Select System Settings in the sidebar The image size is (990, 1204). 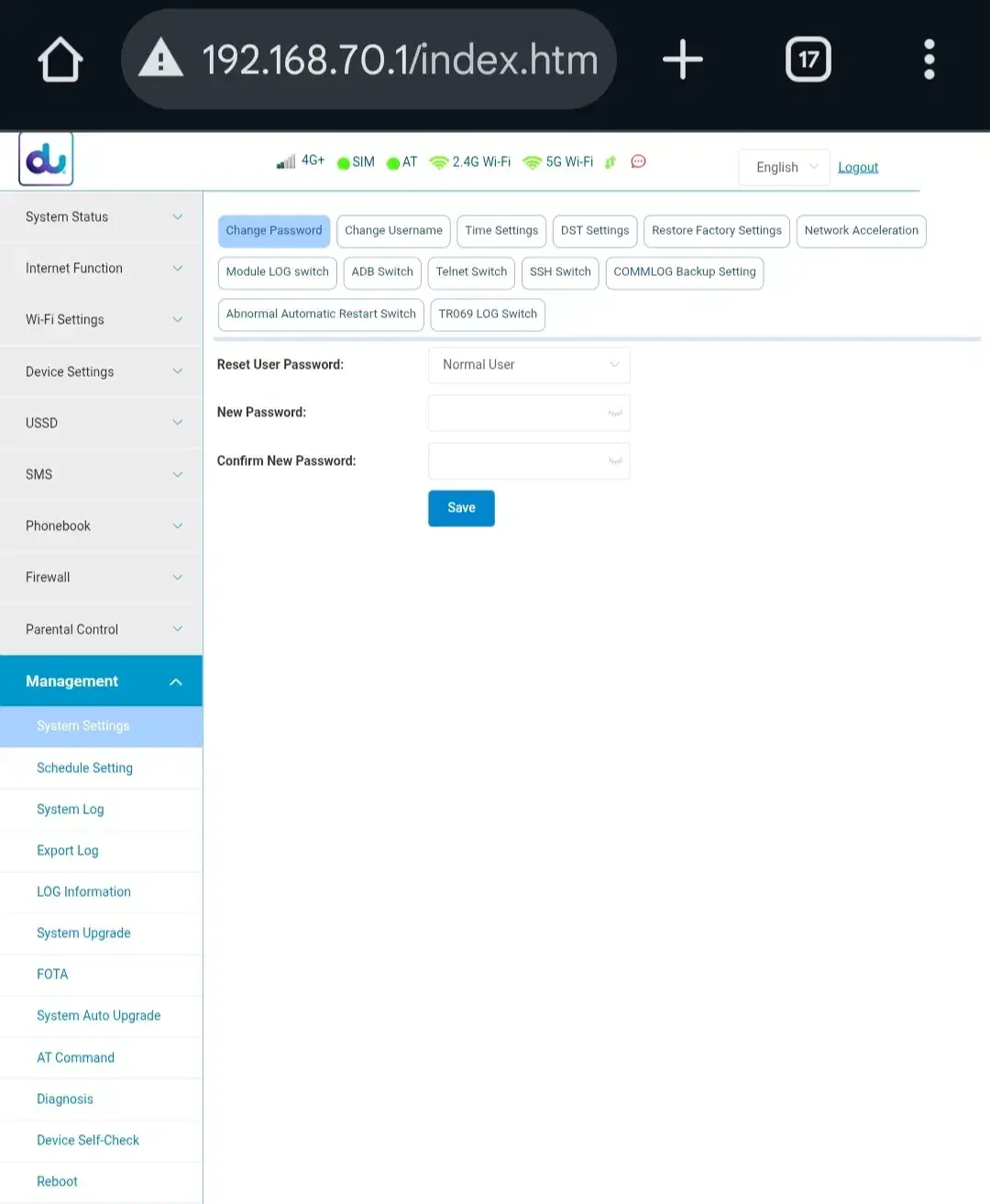[x=101, y=726]
